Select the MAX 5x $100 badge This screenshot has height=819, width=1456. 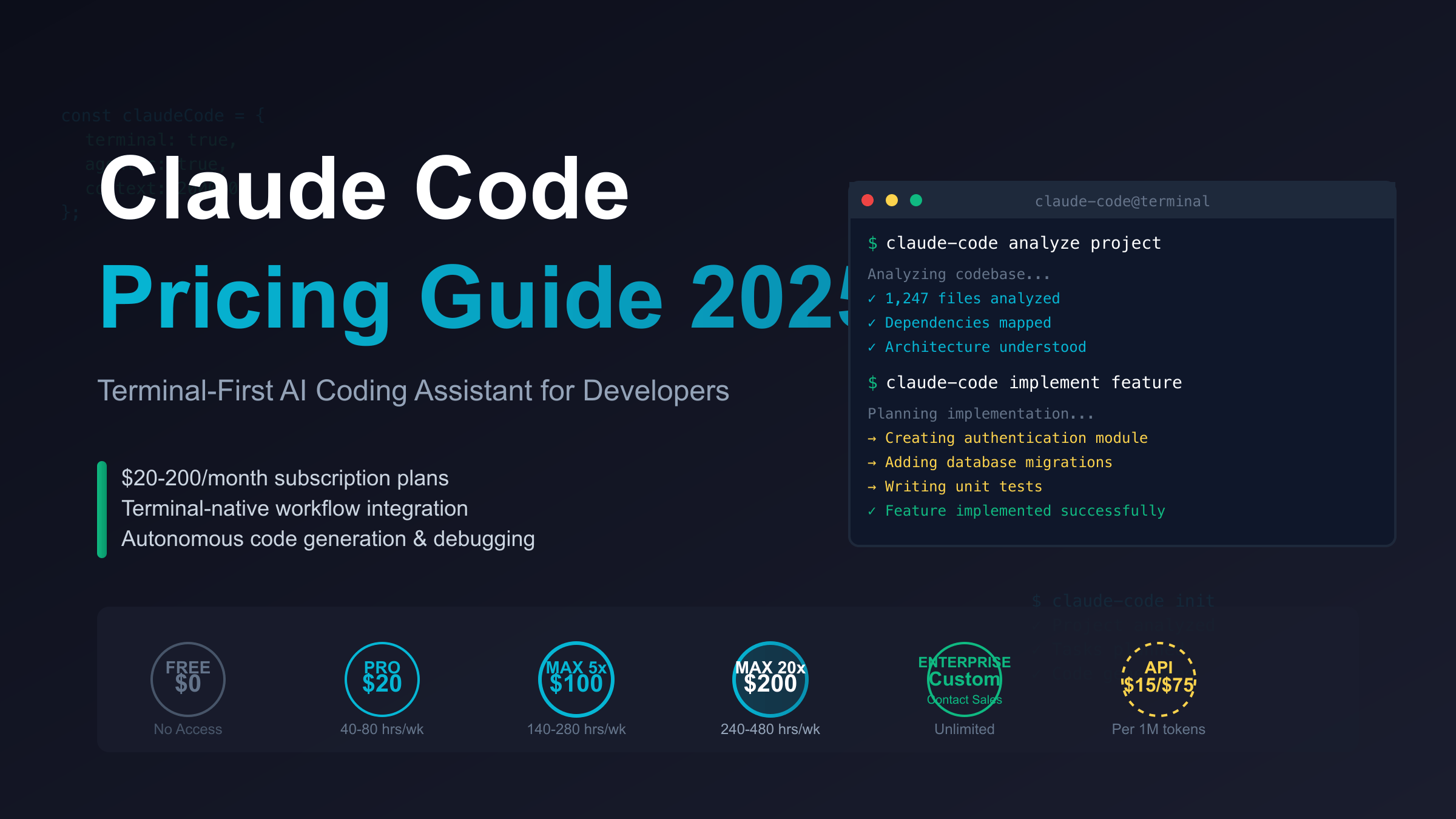click(576, 679)
